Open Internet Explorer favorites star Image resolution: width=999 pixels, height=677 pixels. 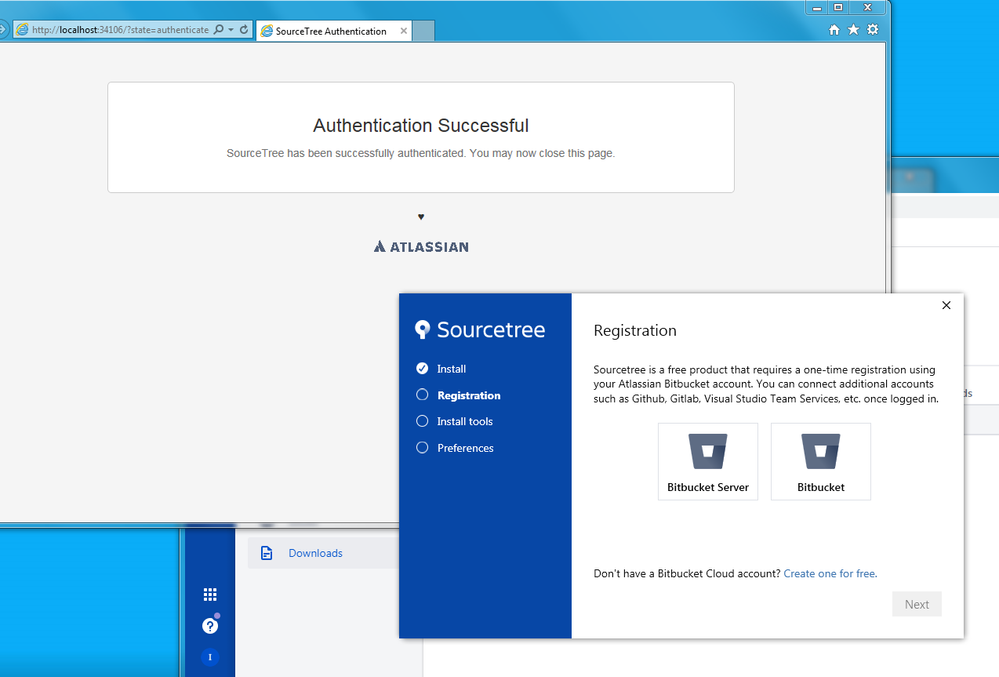(x=853, y=29)
